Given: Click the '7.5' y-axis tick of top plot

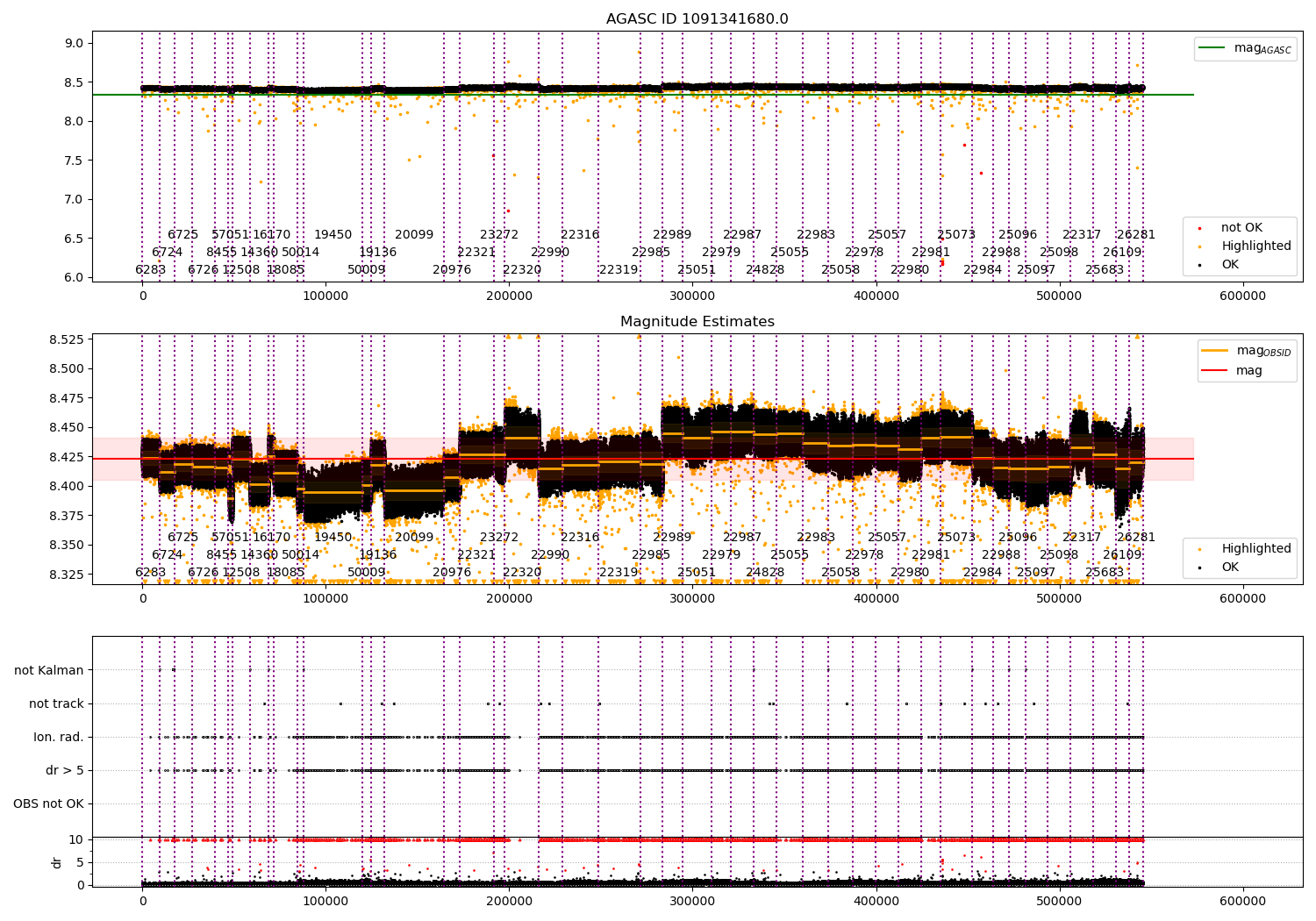Looking at the screenshot, I should point(75,161).
